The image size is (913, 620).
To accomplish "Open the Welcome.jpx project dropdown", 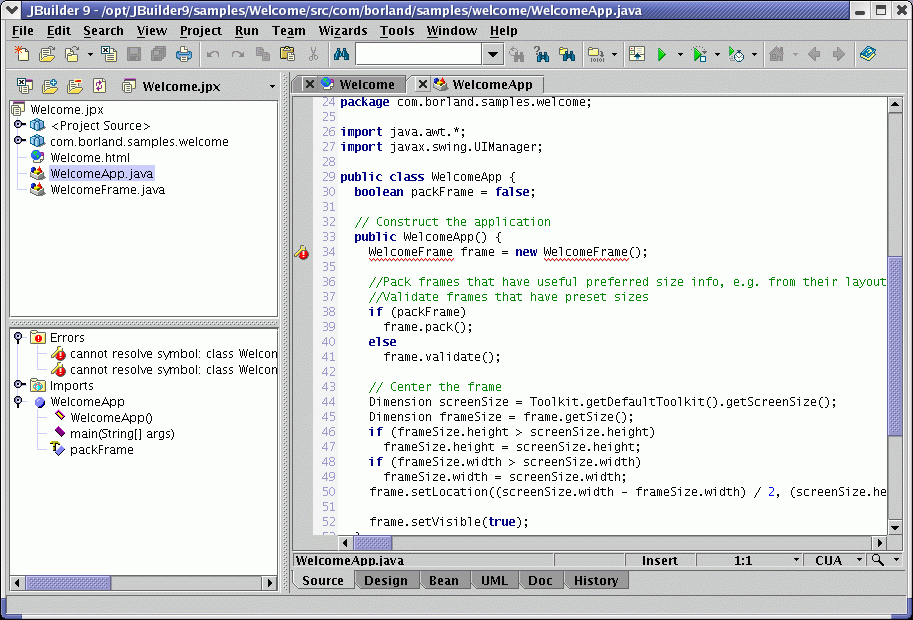I will [272, 87].
